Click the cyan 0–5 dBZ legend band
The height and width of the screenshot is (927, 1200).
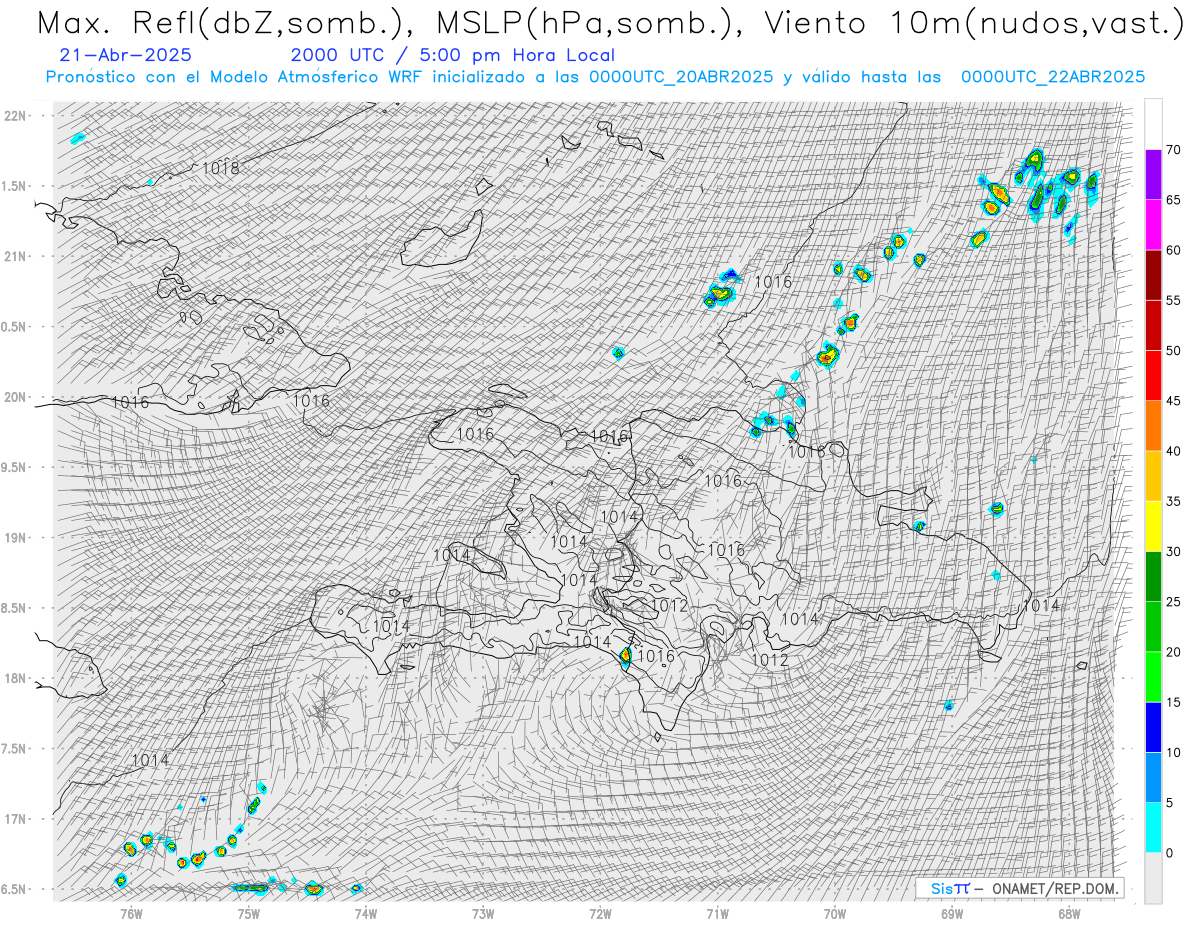pos(1153,827)
